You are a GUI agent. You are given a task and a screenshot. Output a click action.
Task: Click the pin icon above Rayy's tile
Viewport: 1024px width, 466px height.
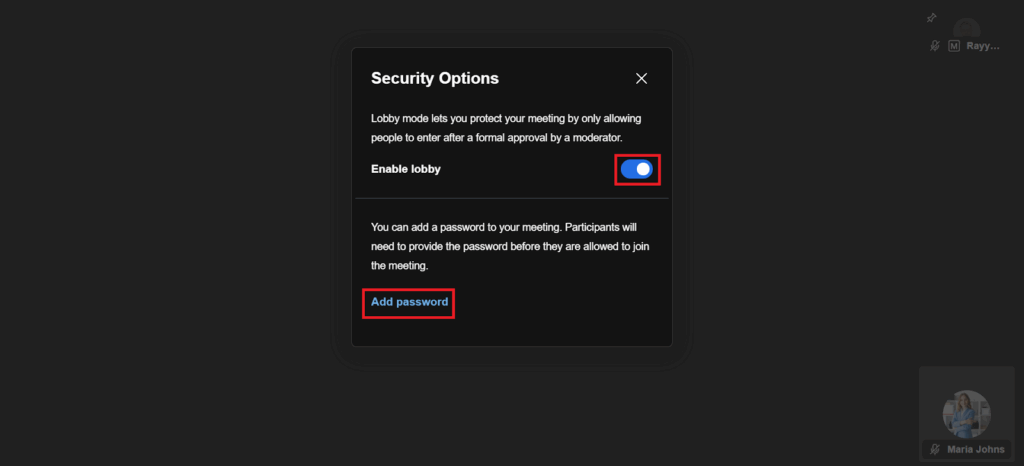pos(931,18)
